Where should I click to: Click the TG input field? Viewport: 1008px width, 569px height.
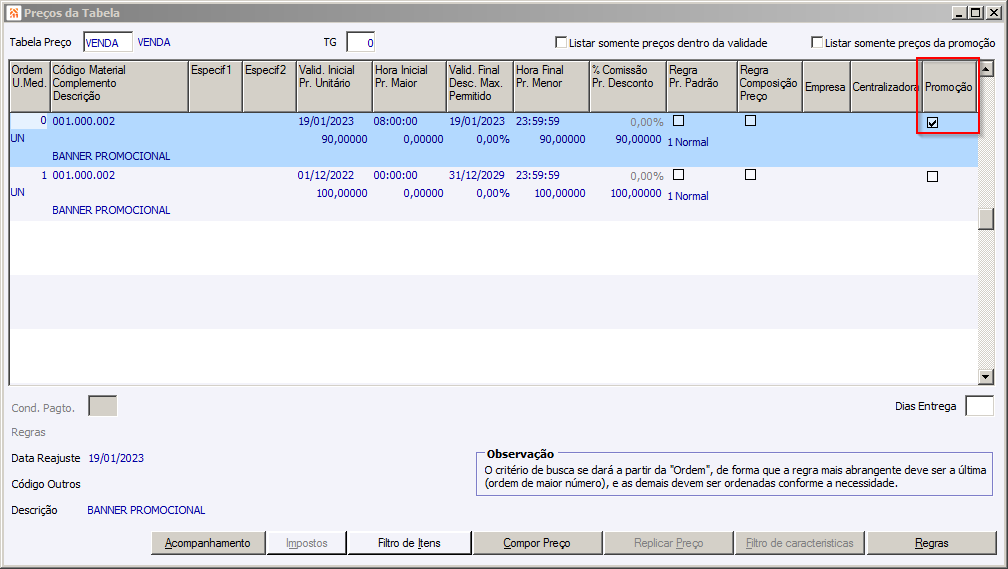[360, 42]
